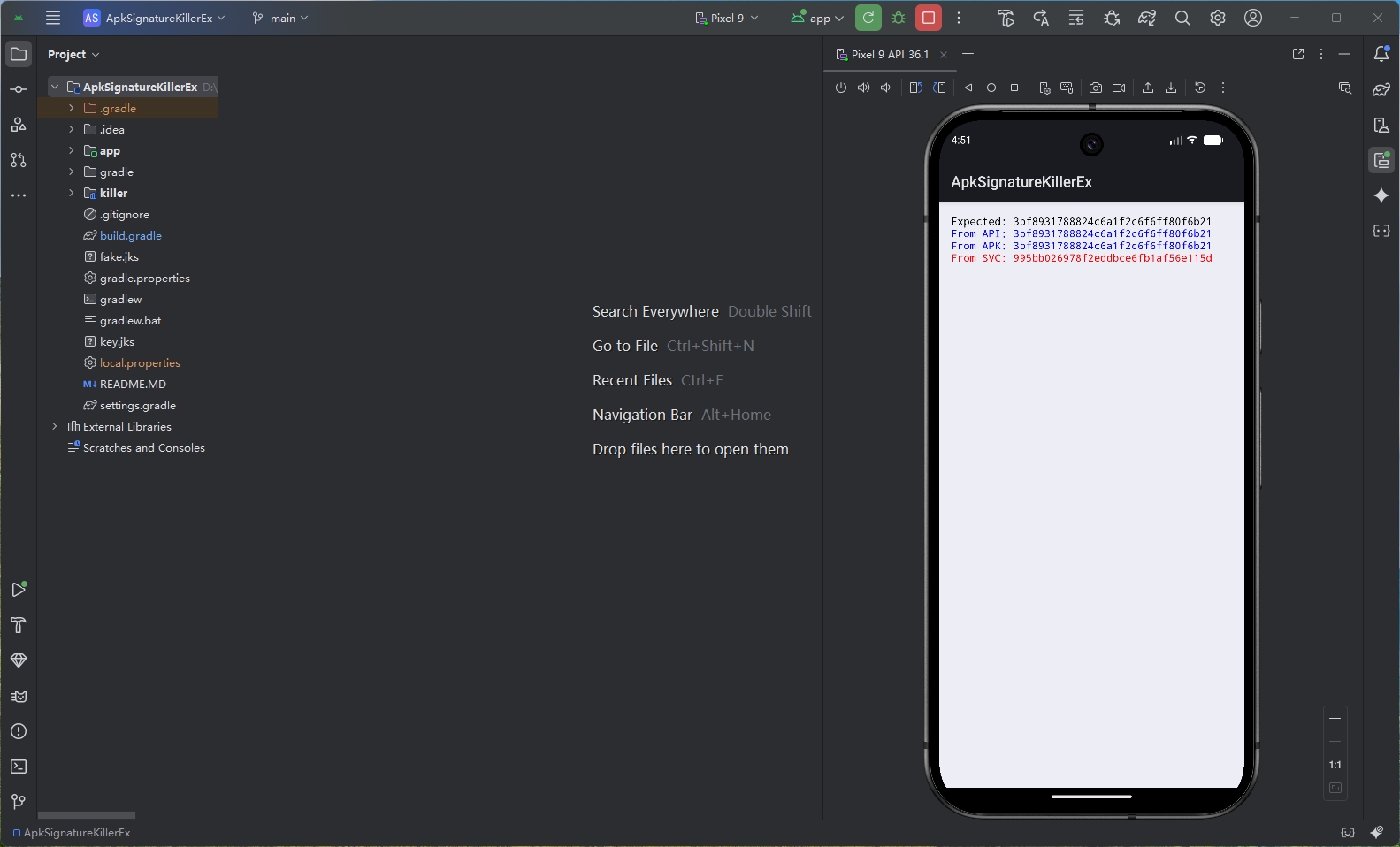Screen dimensions: 1400x847
Task: Open the Project tool window folder icon
Action: click(19, 54)
